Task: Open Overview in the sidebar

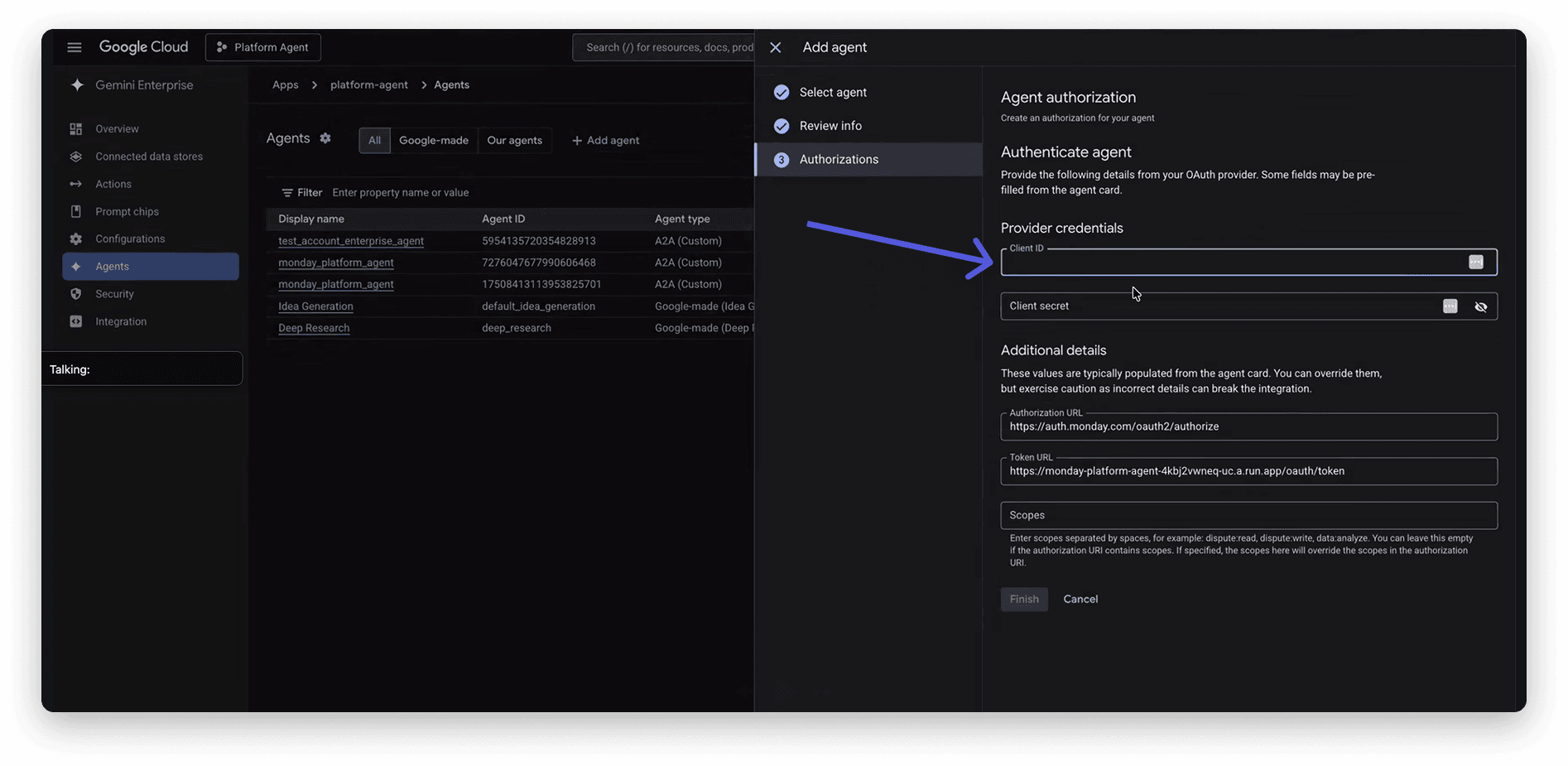Action: (x=117, y=128)
